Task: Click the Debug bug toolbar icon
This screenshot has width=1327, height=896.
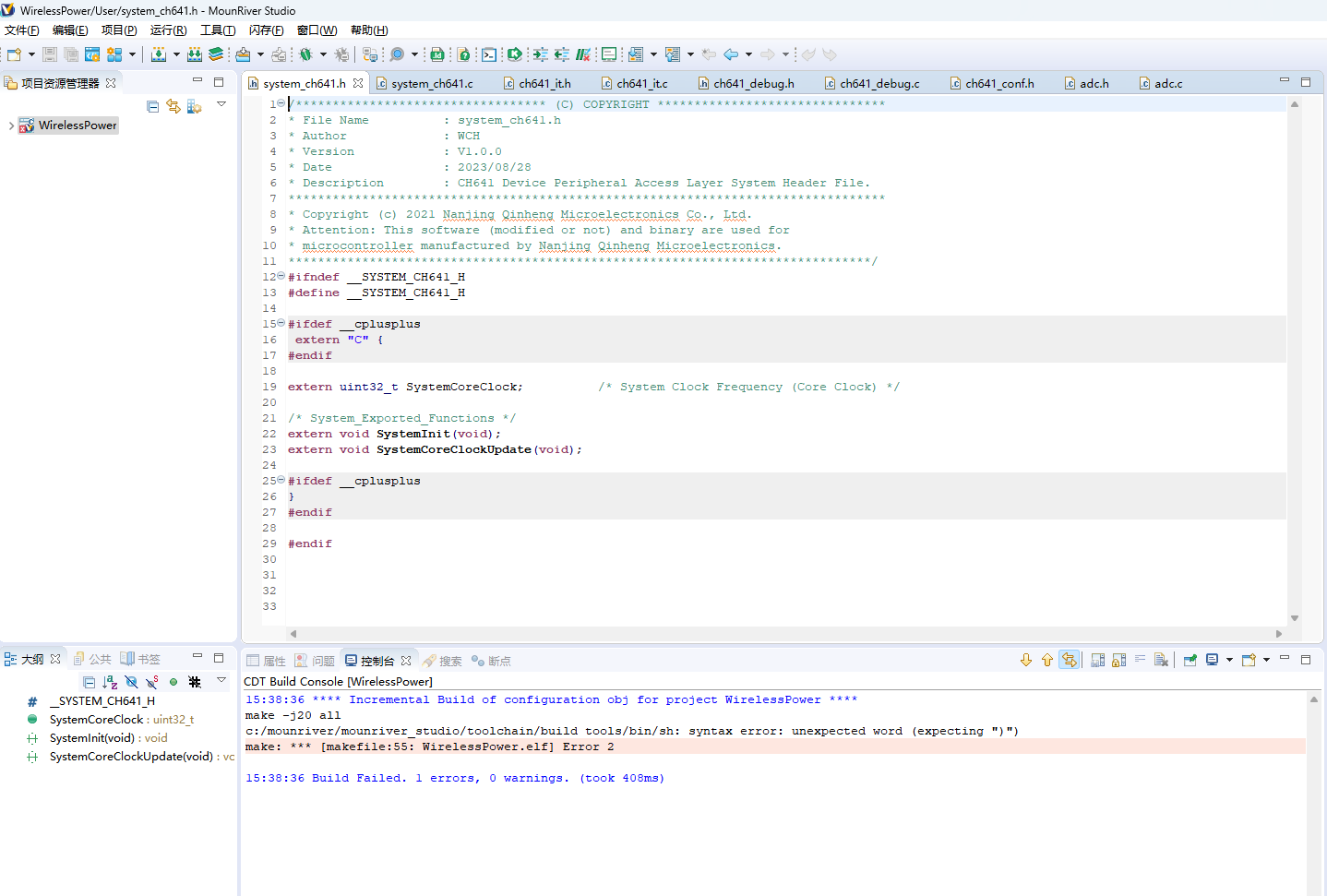Action: tap(305, 54)
